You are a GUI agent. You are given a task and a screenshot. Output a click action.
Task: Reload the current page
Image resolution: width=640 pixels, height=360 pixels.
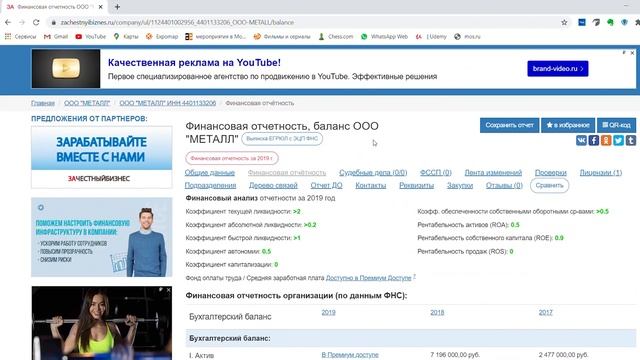[36, 22]
